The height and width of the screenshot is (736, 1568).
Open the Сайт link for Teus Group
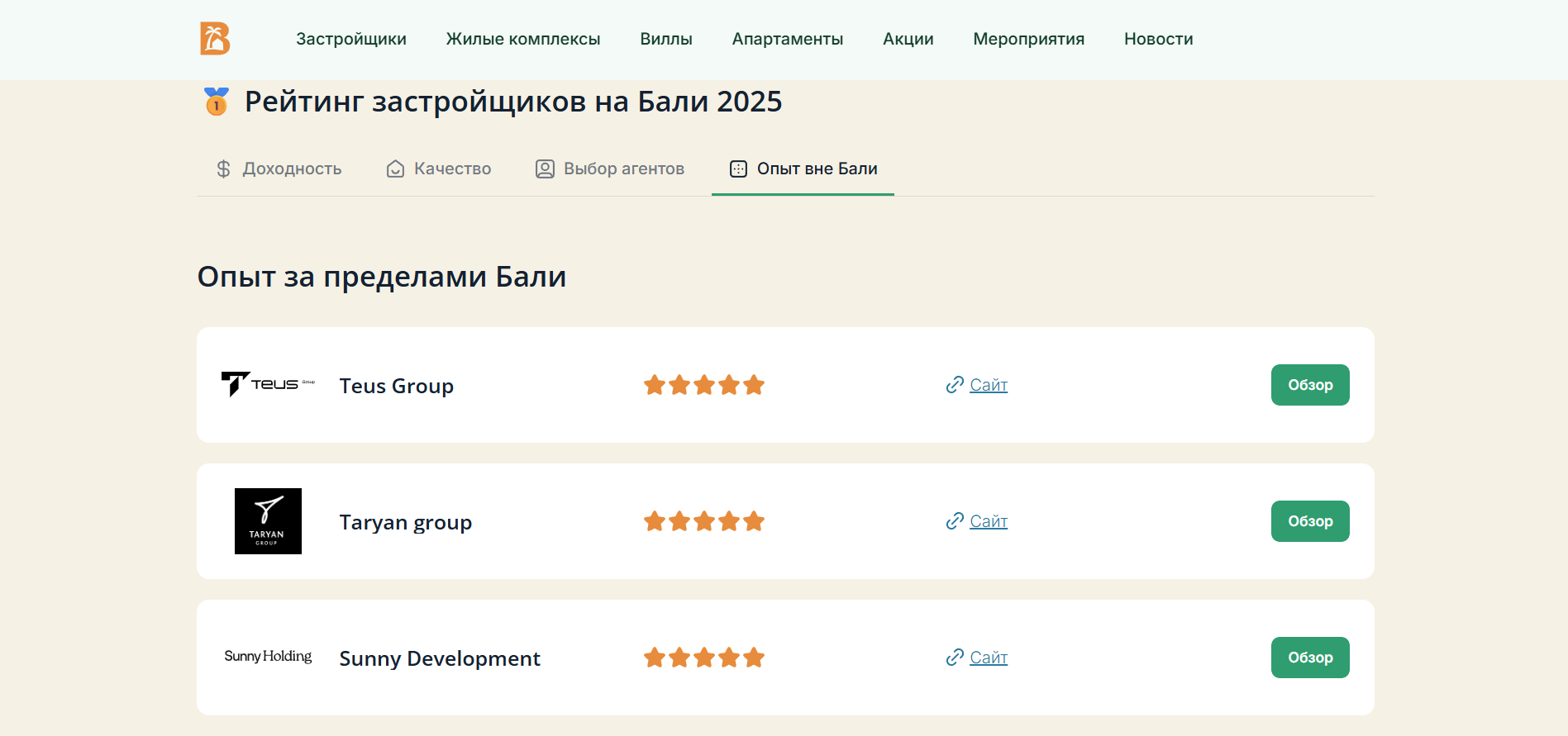(x=989, y=385)
